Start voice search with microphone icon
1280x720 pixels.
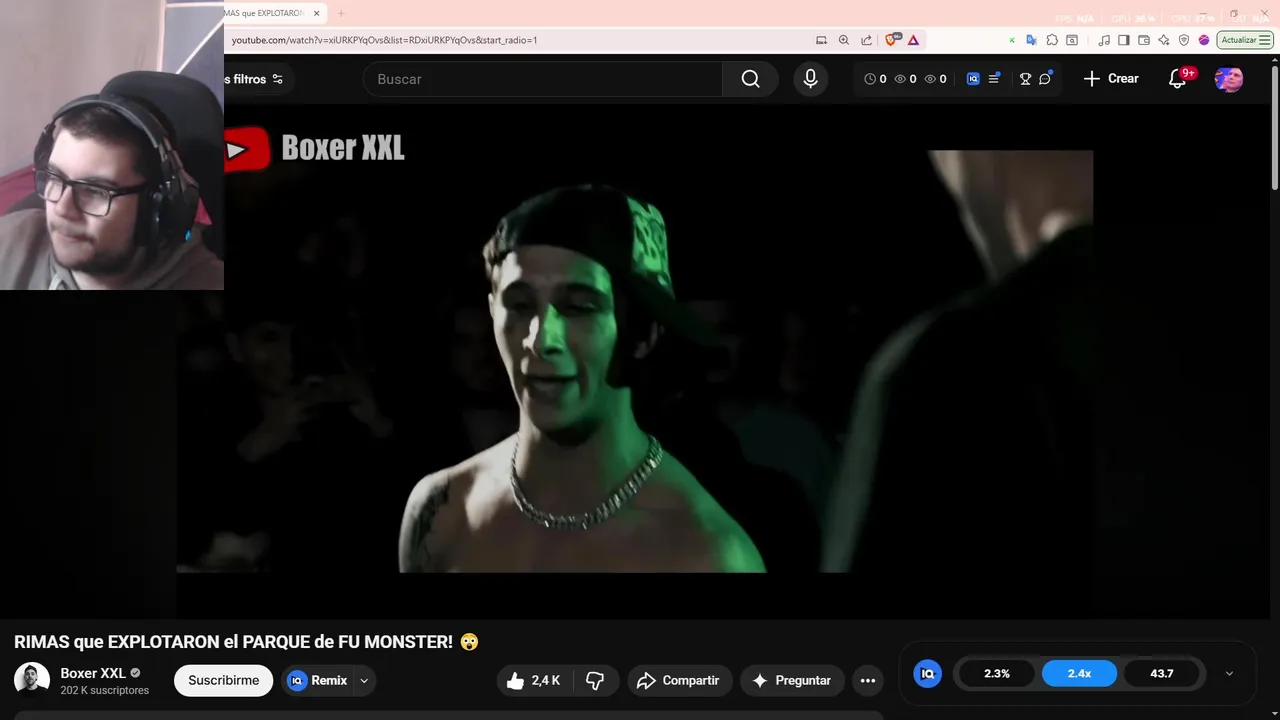(811, 79)
